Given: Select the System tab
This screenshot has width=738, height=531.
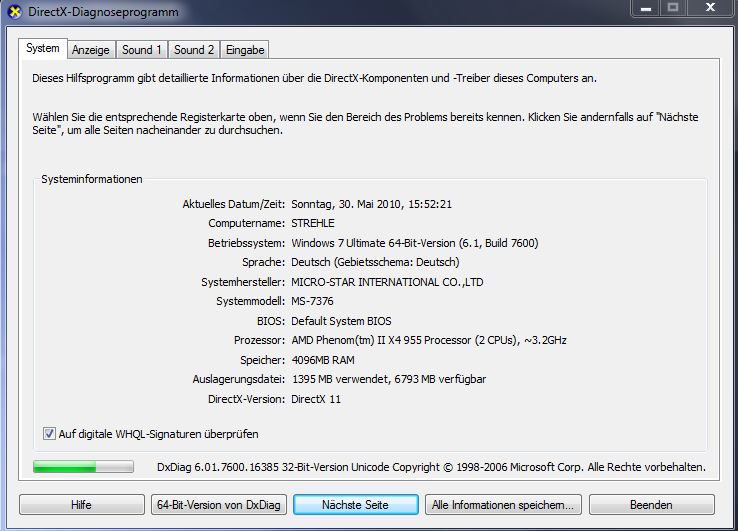Looking at the screenshot, I should [43, 48].
